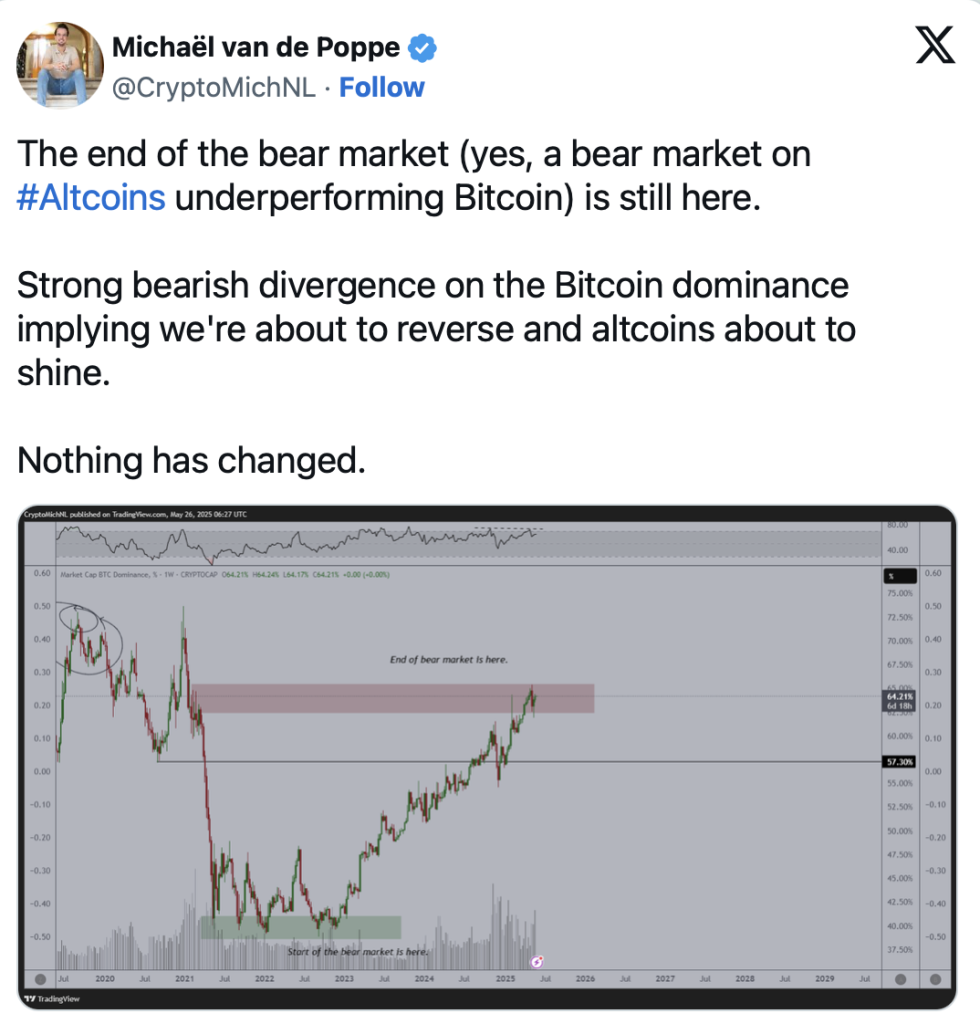This screenshot has height=1024, width=980.
Task: Click the 2025 timeline label
Action: pyautogui.click(x=505, y=978)
